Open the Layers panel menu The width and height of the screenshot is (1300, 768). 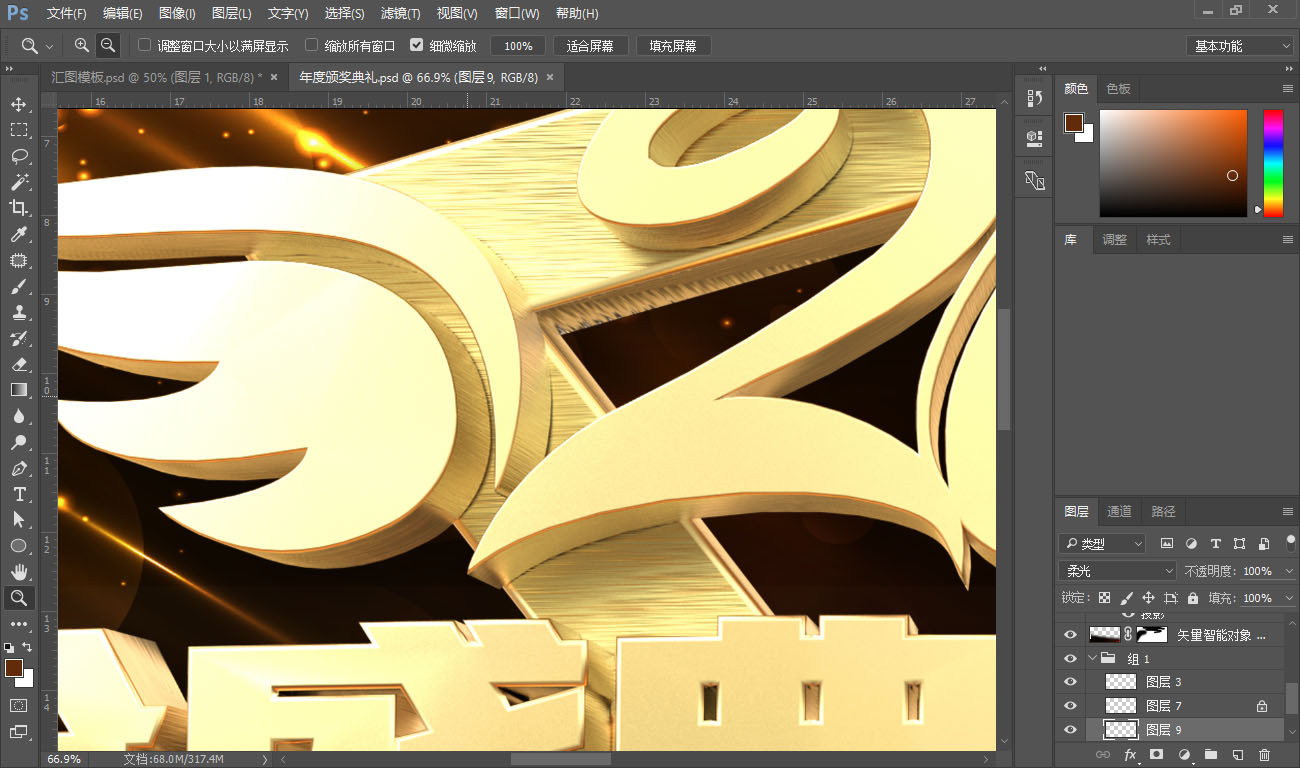click(x=1288, y=511)
